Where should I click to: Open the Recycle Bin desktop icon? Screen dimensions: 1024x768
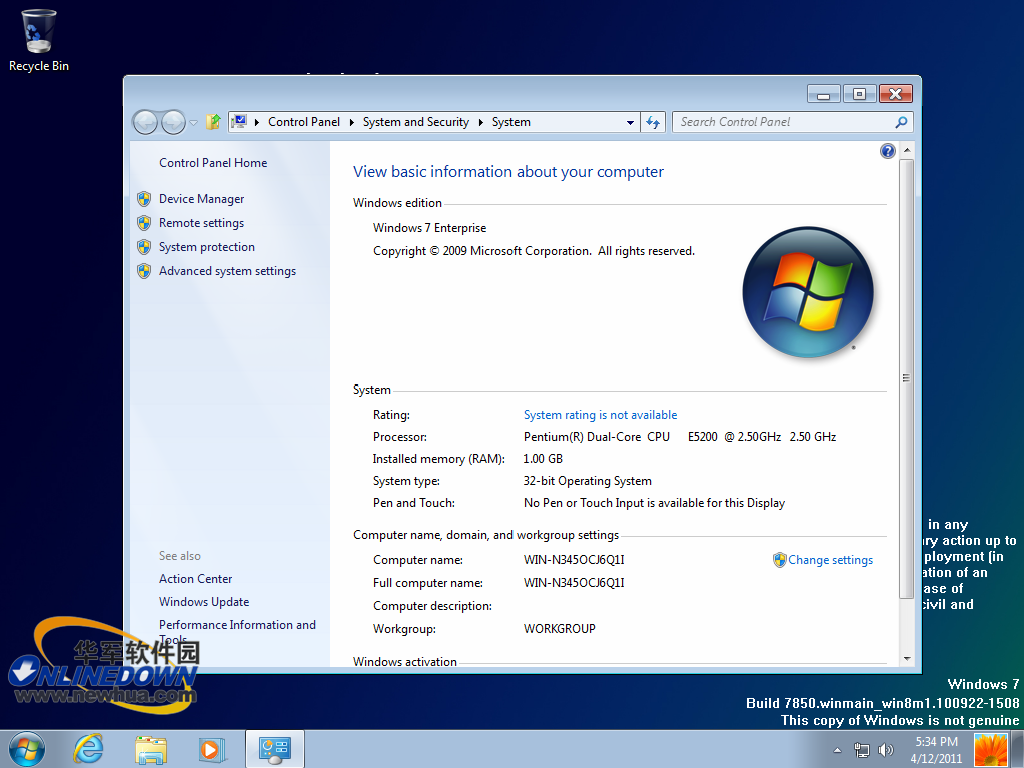click(x=39, y=40)
